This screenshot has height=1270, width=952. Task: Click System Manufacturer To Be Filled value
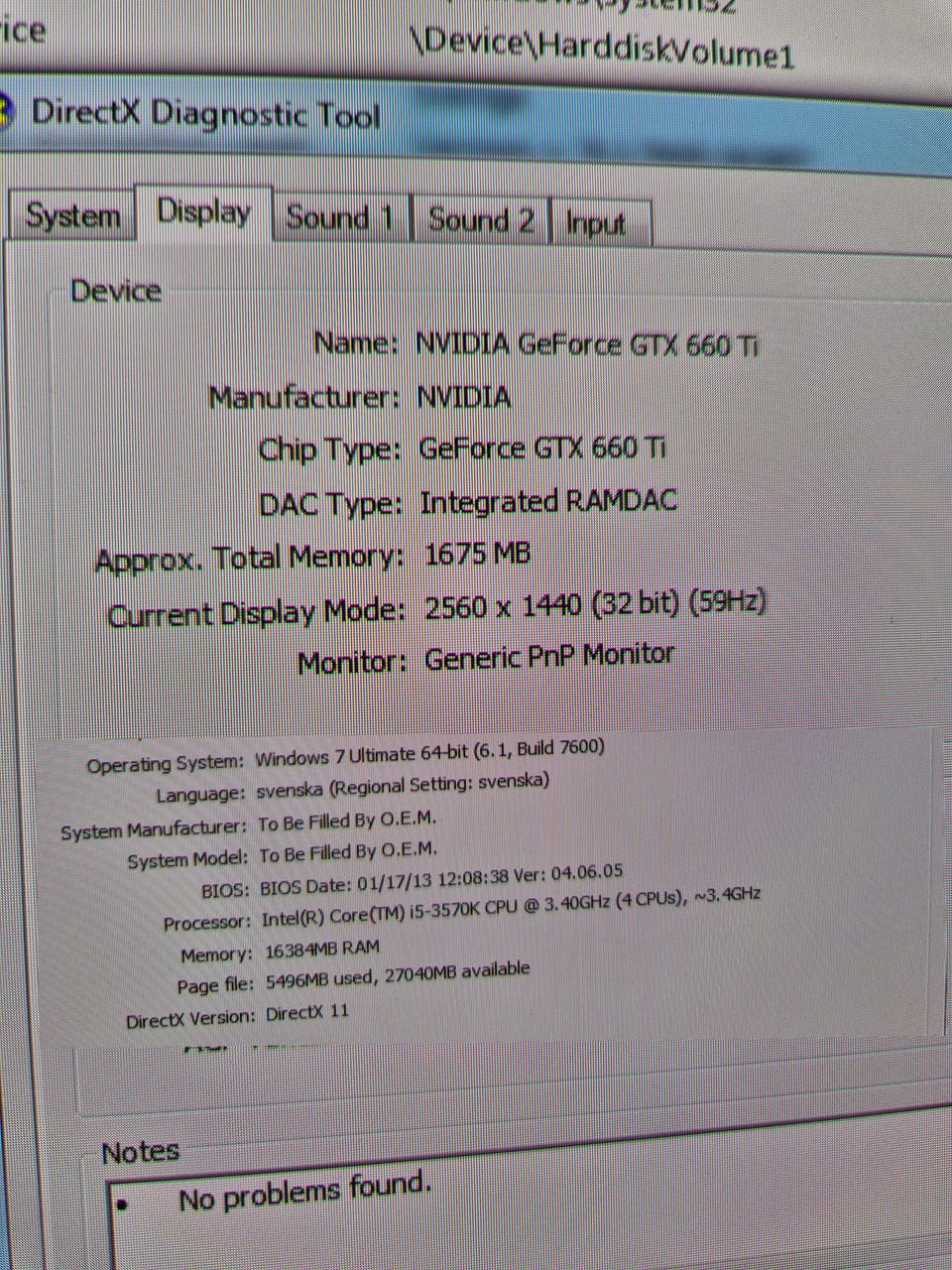[347, 822]
